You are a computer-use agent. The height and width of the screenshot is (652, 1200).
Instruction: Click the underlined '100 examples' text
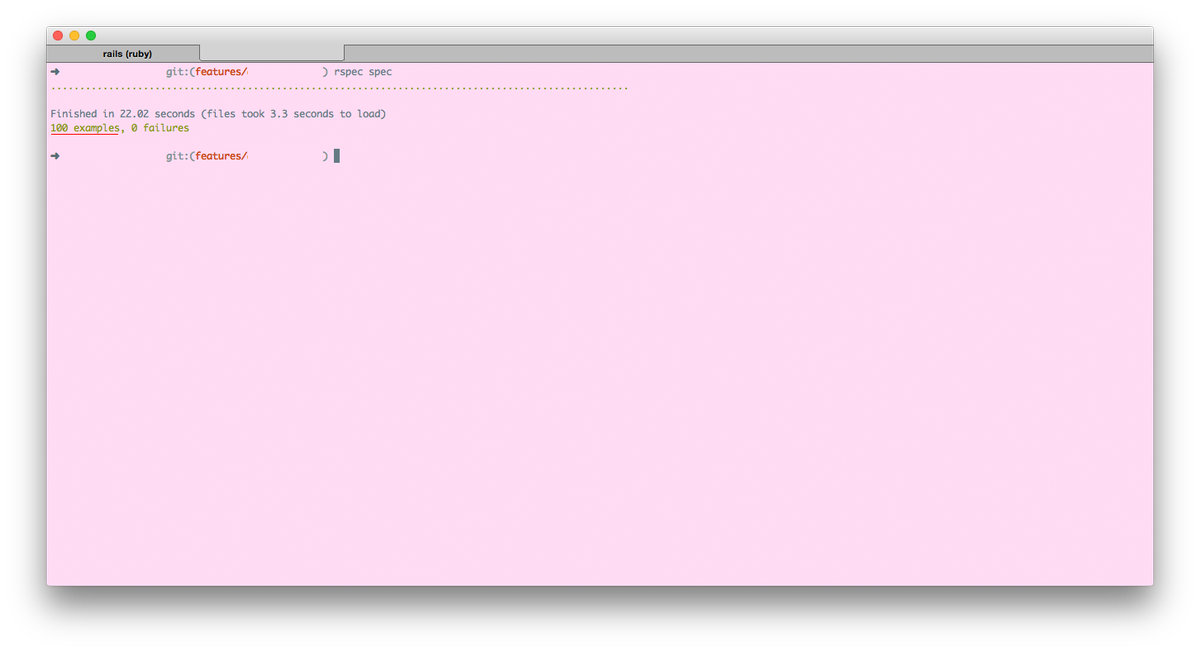click(x=84, y=128)
